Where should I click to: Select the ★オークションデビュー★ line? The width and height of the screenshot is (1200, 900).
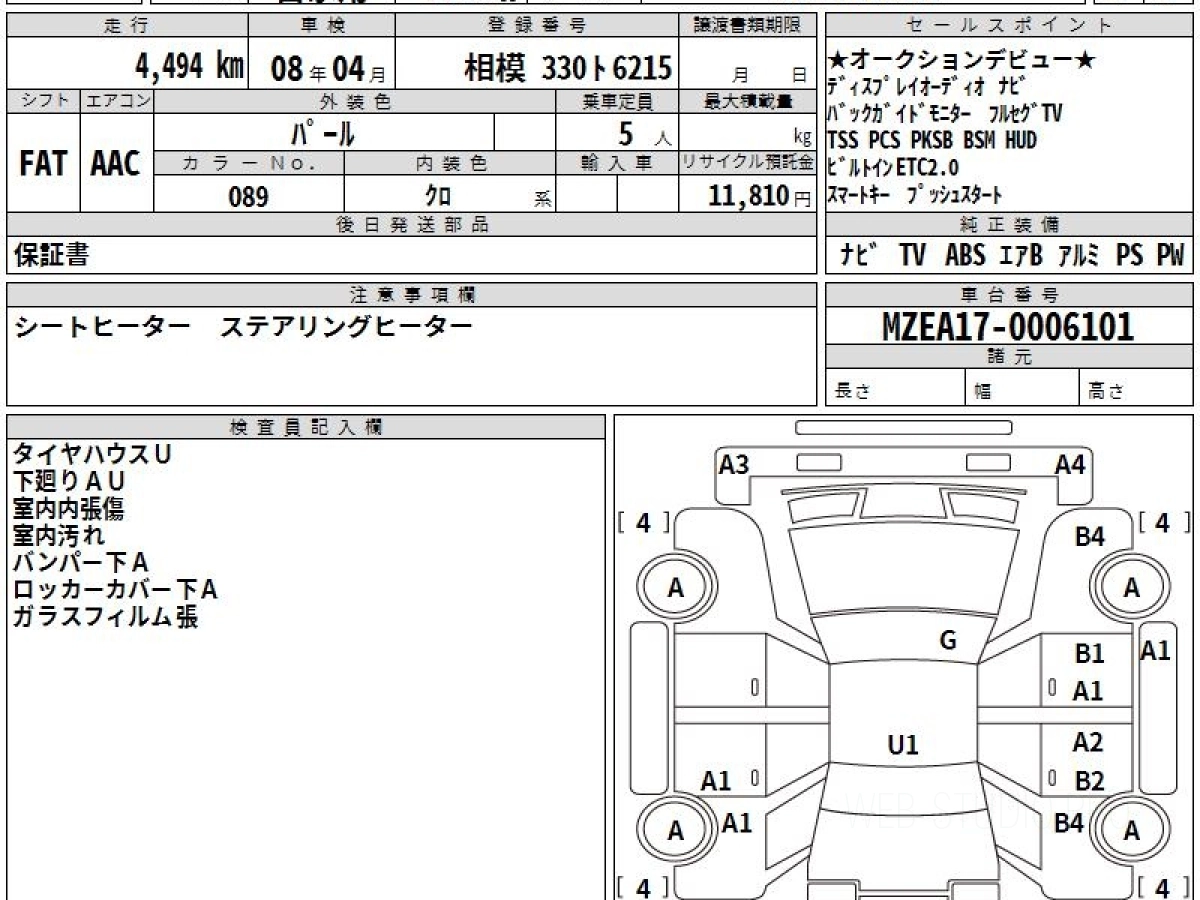[x=962, y=62]
